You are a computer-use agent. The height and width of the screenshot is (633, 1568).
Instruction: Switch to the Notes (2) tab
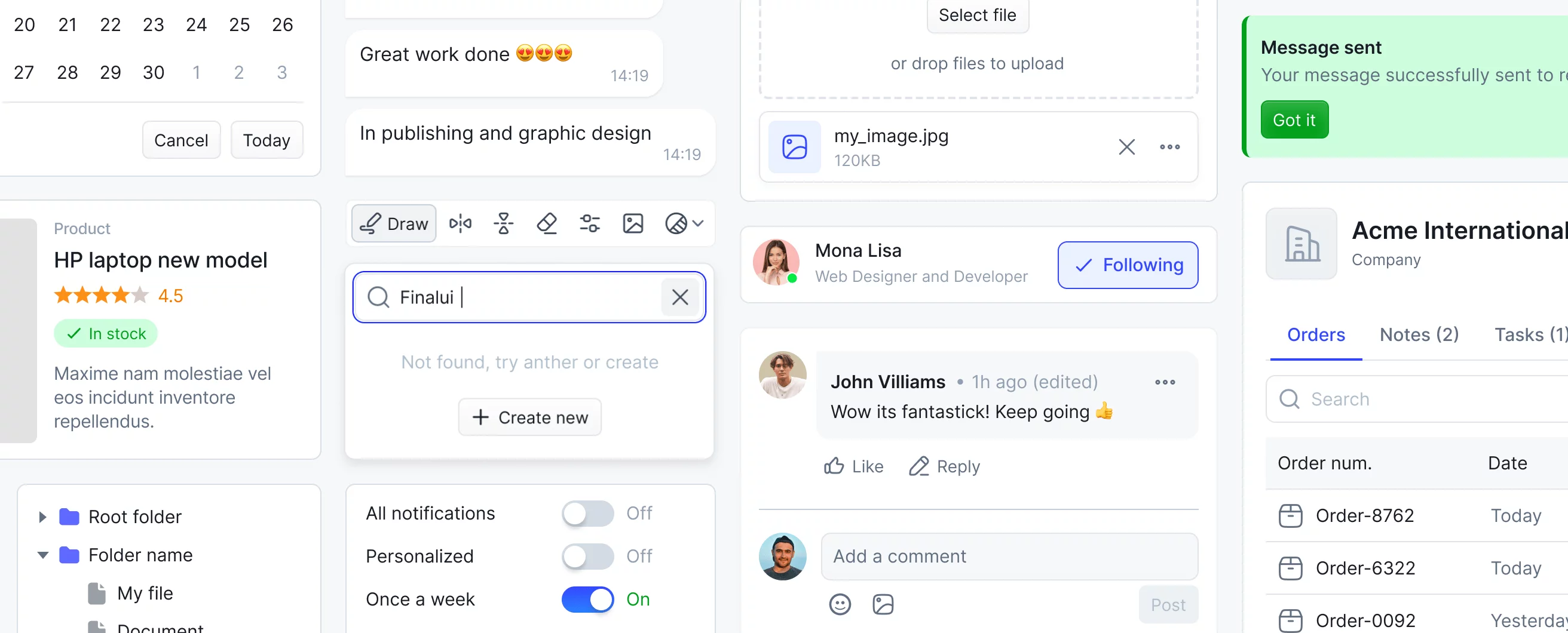pos(1418,334)
